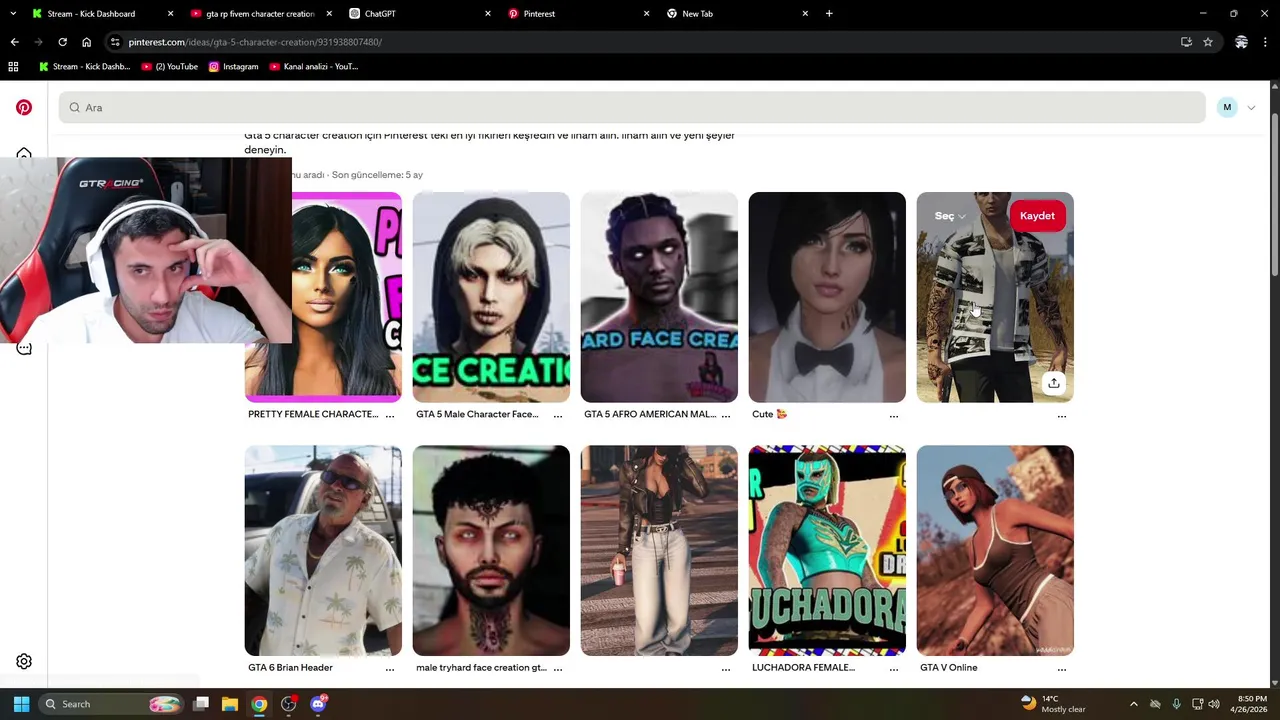Open the GTA V Online pin image
1280x720 pixels.
pyautogui.click(x=995, y=550)
